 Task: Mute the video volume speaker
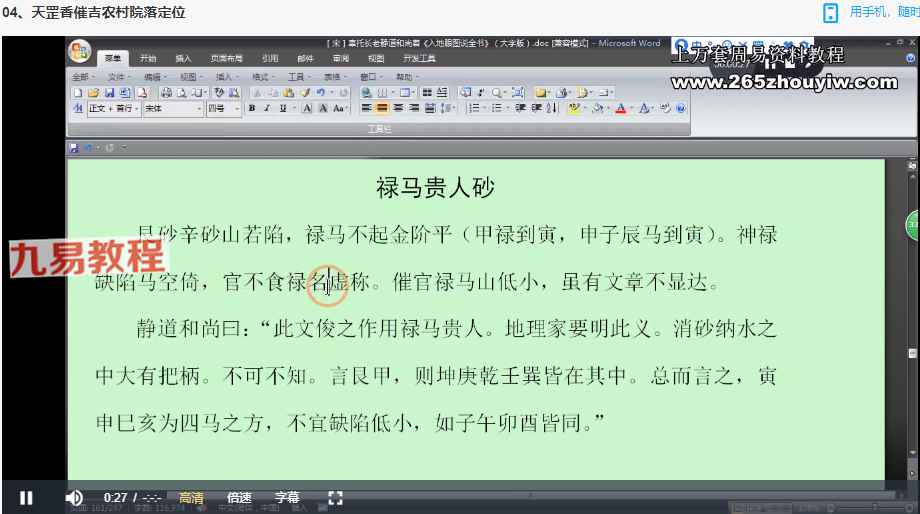74,497
